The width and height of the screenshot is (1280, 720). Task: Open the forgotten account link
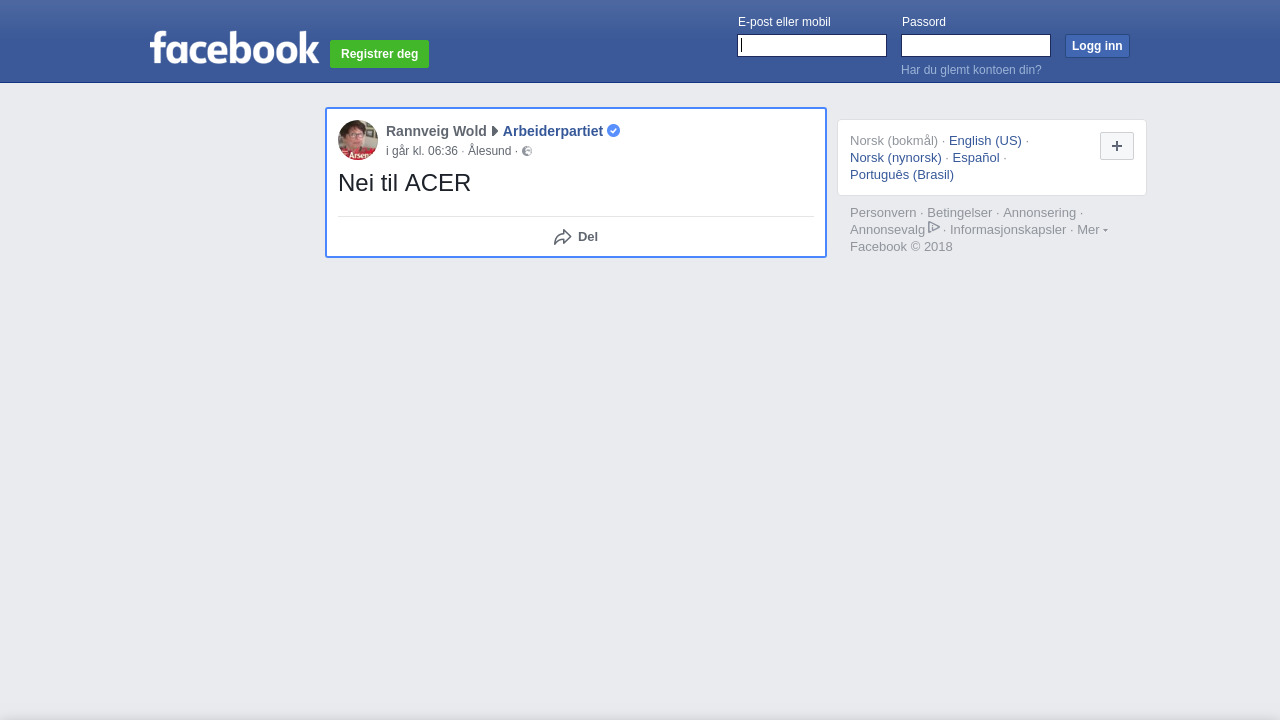971,70
